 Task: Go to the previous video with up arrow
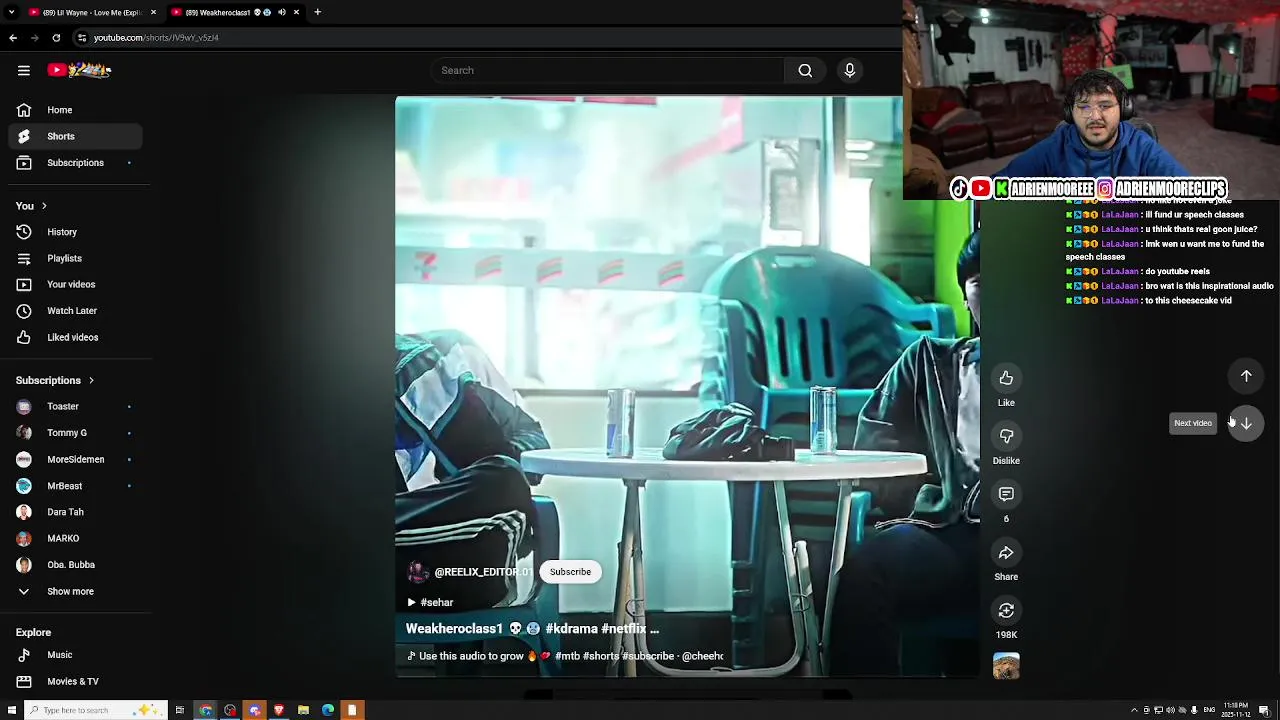click(x=1246, y=376)
